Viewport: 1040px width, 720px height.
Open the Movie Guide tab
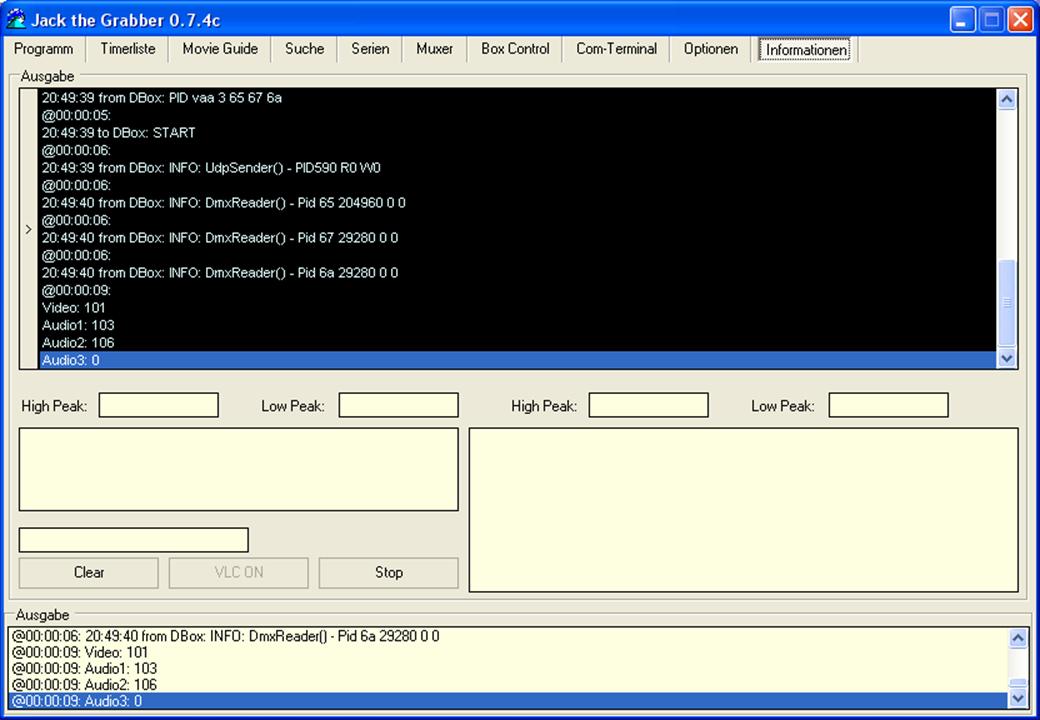coord(220,49)
